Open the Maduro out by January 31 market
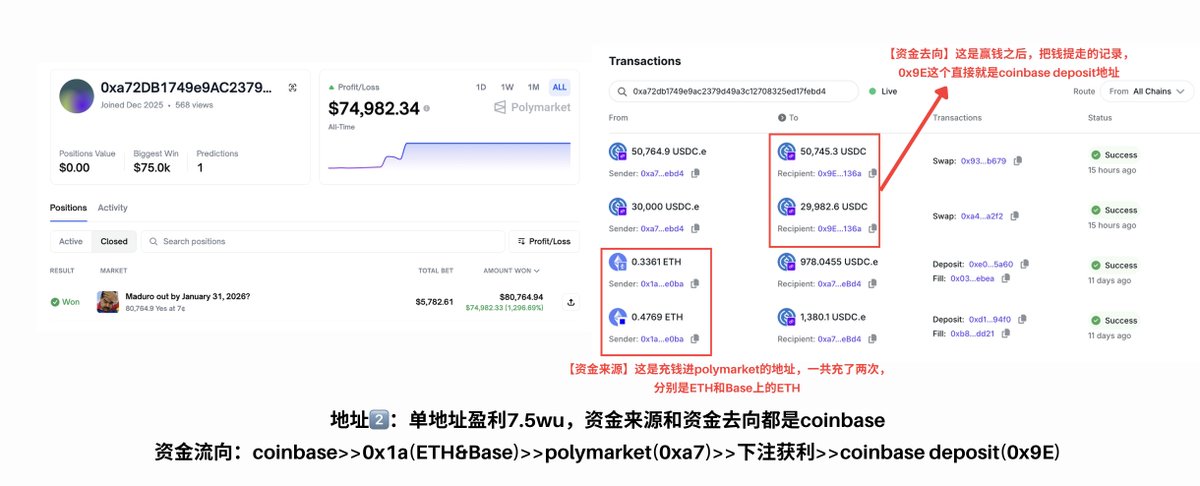This screenshot has height=486, width=1200. coord(187,296)
